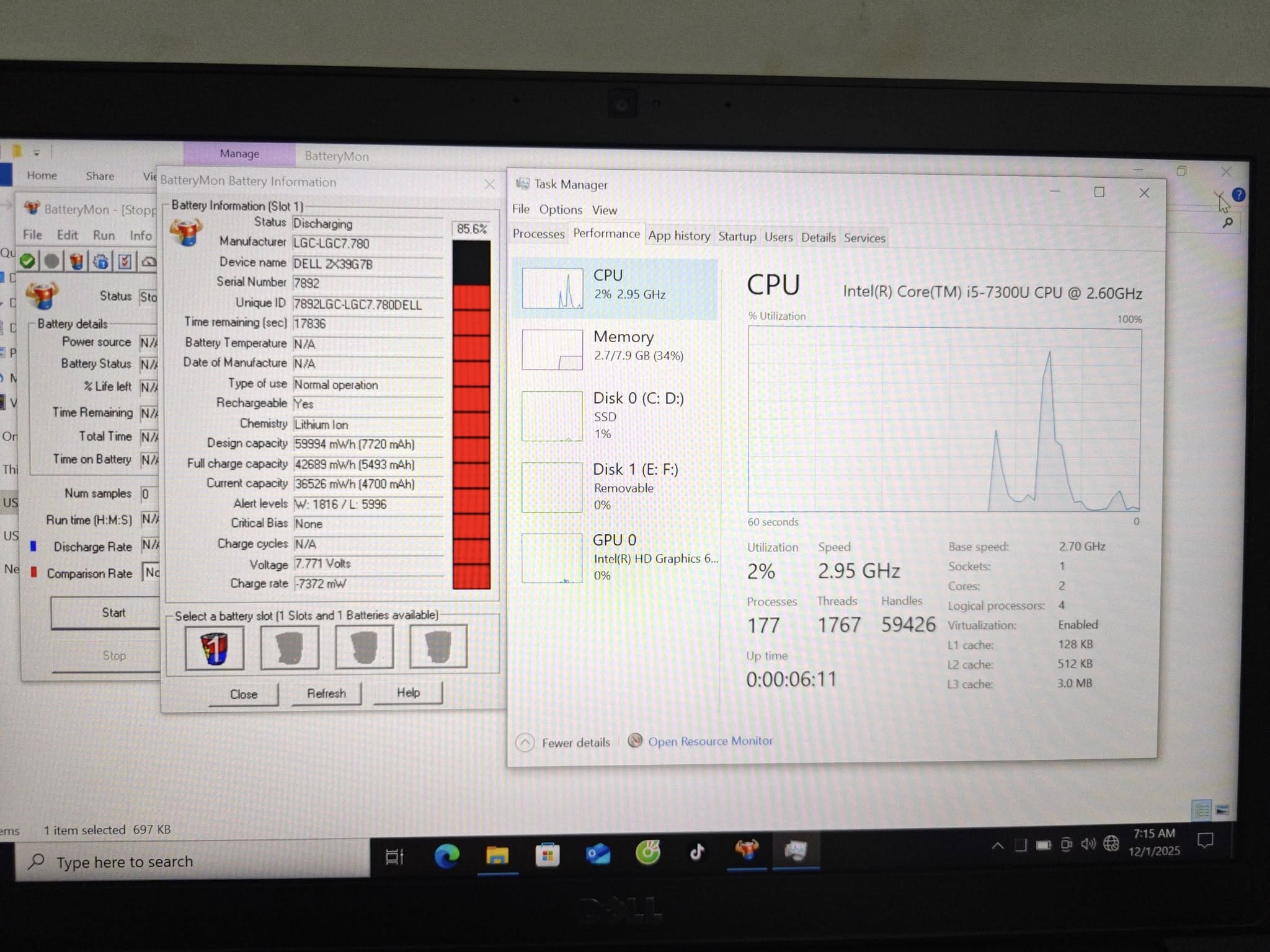Switch to Users tab

(779, 237)
